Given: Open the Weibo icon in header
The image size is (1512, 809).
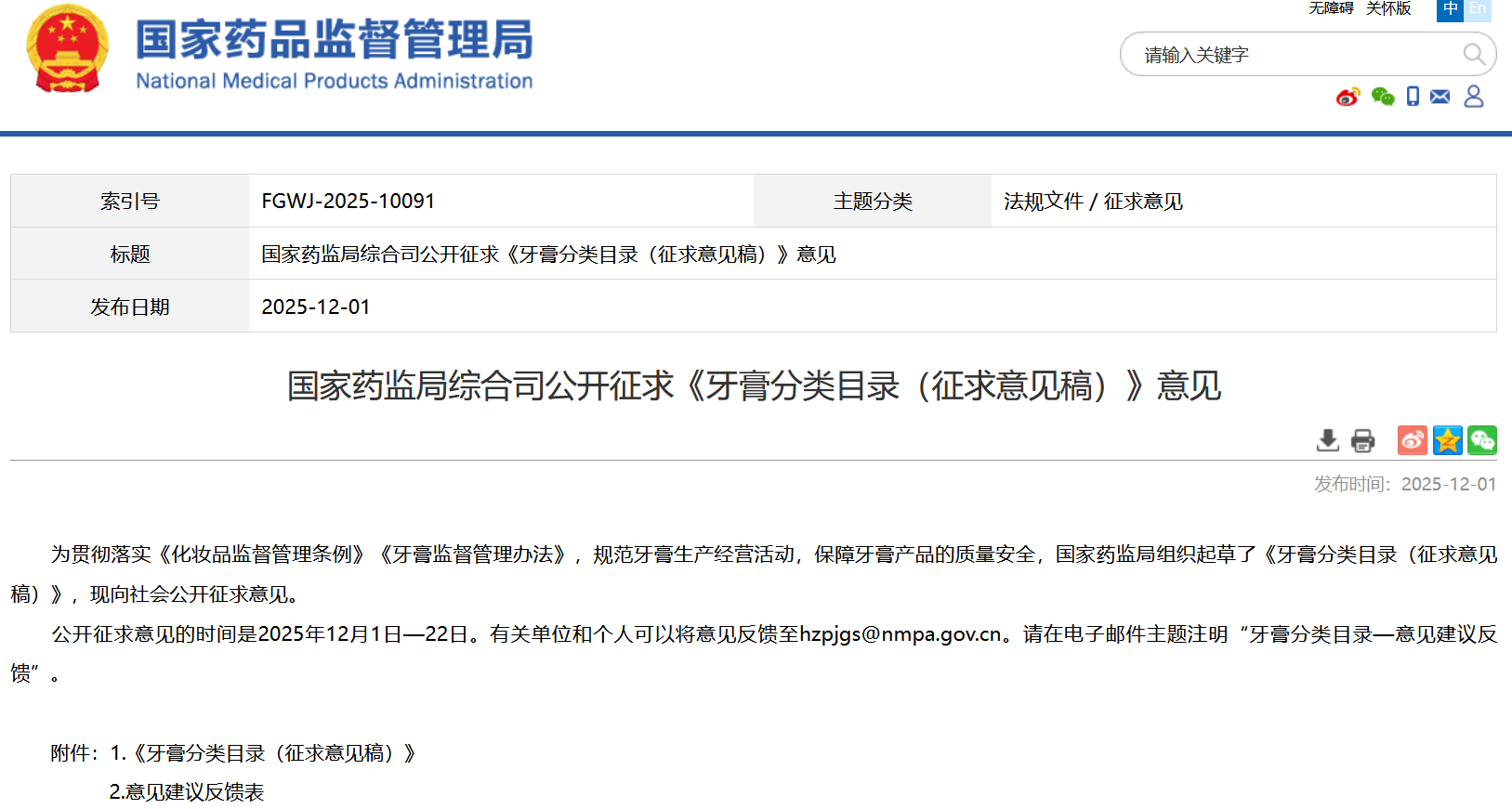Looking at the screenshot, I should [1348, 97].
